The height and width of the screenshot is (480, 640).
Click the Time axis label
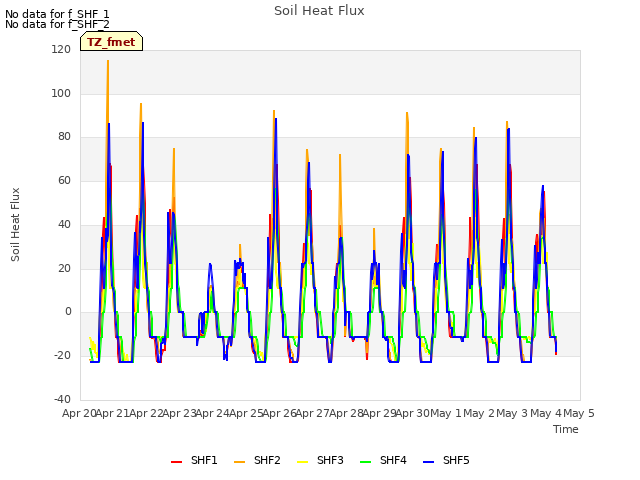click(565, 429)
